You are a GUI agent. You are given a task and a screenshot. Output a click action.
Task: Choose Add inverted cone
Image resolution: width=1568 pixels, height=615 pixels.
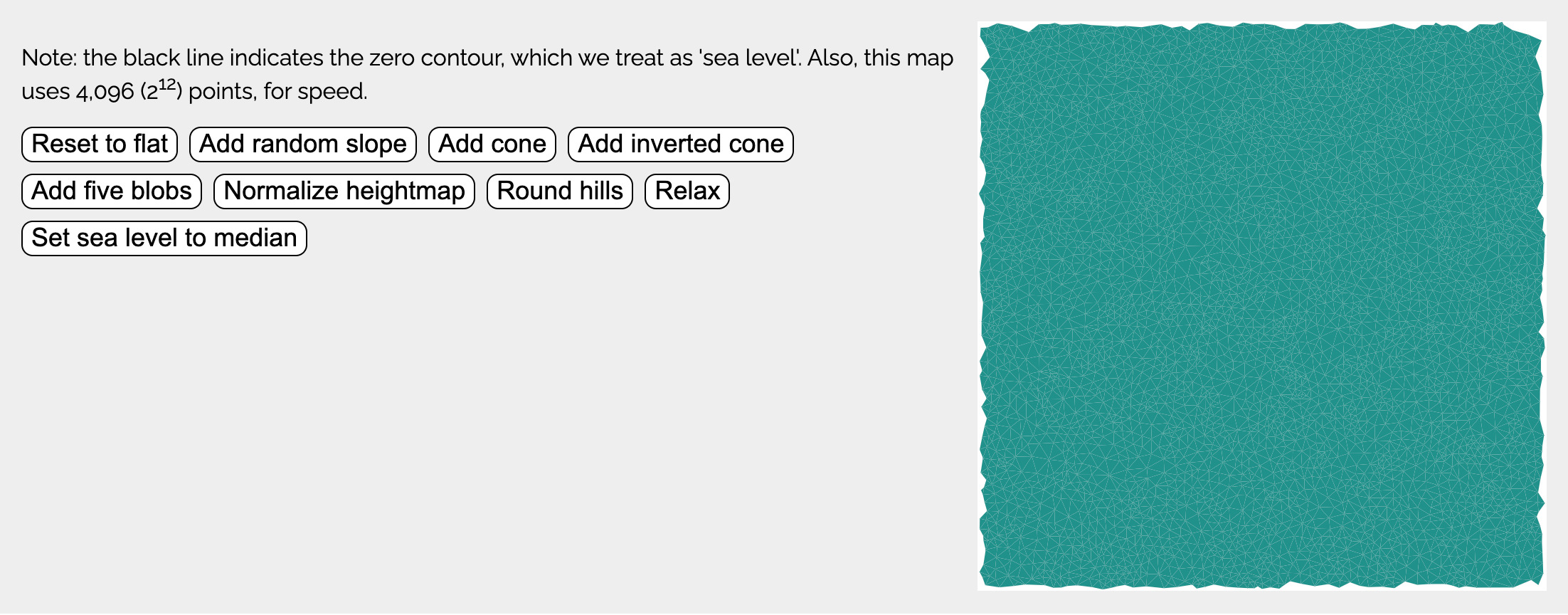(x=681, y=144)
